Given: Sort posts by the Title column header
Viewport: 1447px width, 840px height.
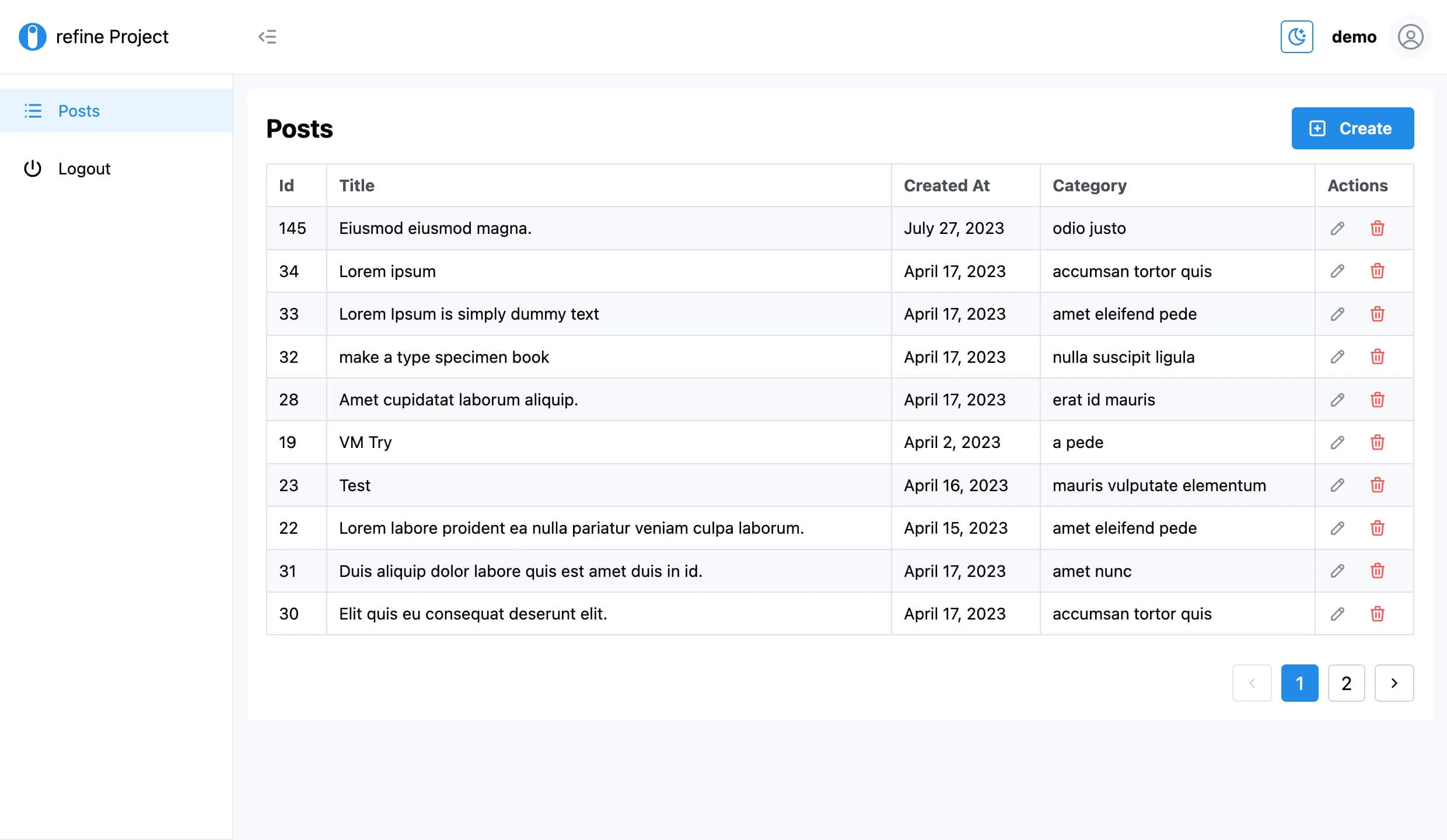Looking at the screenshot, I should [356, 185].
